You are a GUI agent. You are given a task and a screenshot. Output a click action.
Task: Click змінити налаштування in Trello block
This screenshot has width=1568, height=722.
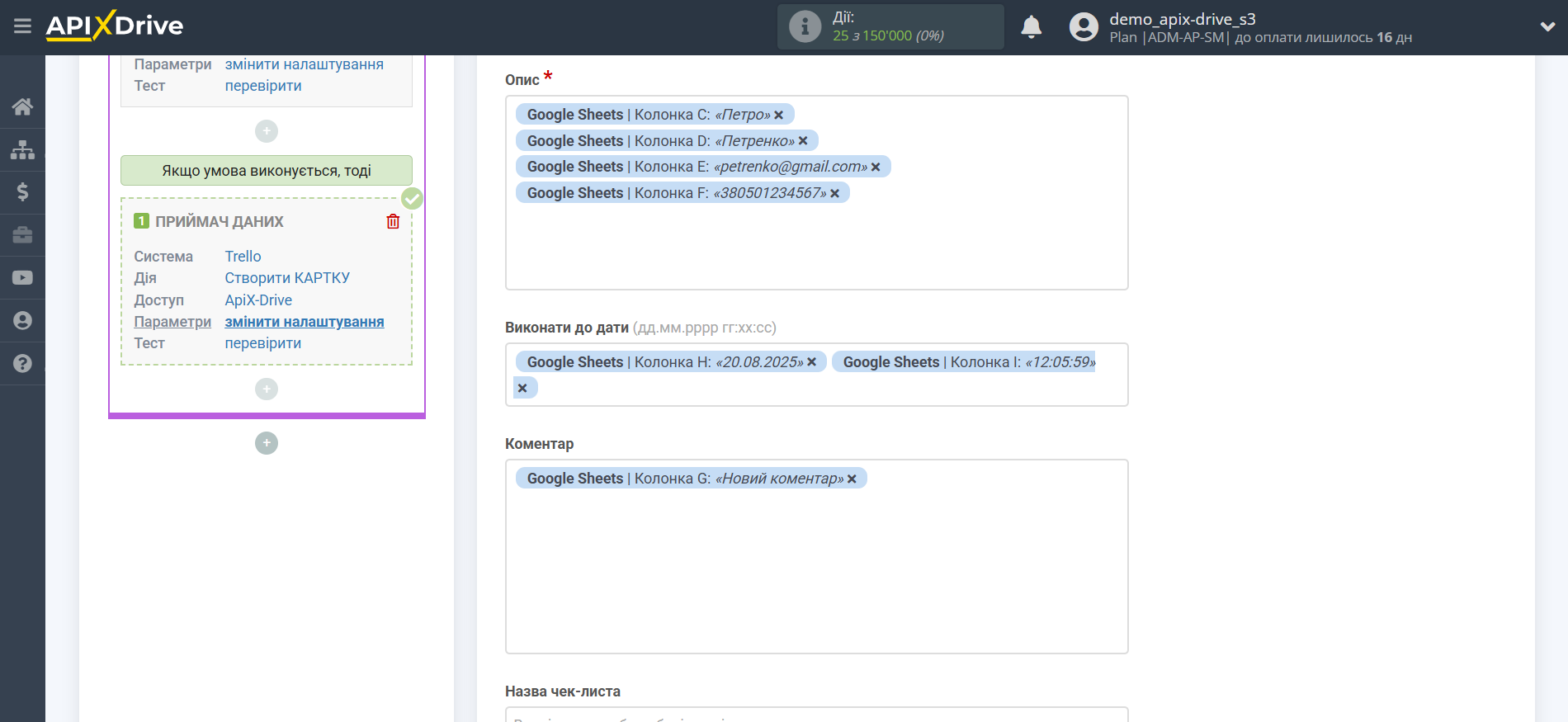point(305,322)
